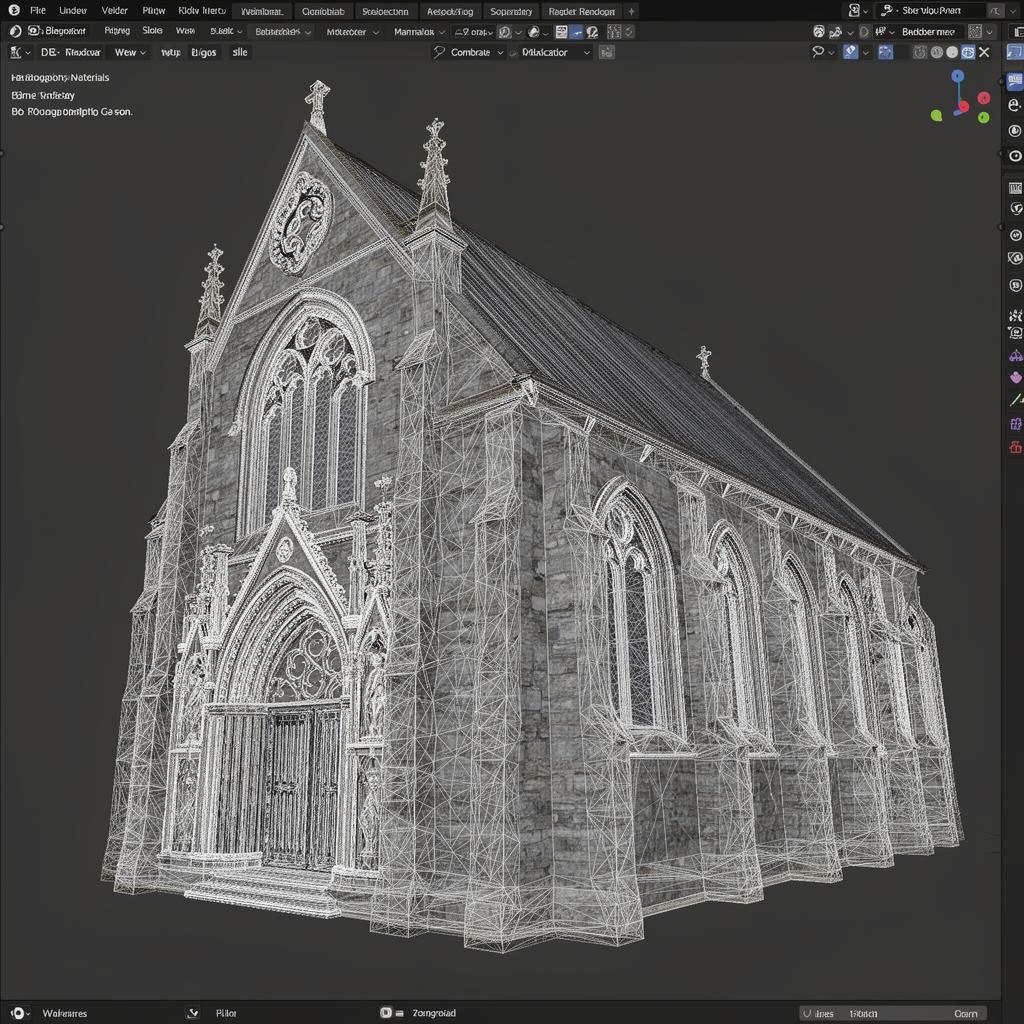1024x1024 pixels.
Task: Open the Undev menu
Action: click(72, 10)
